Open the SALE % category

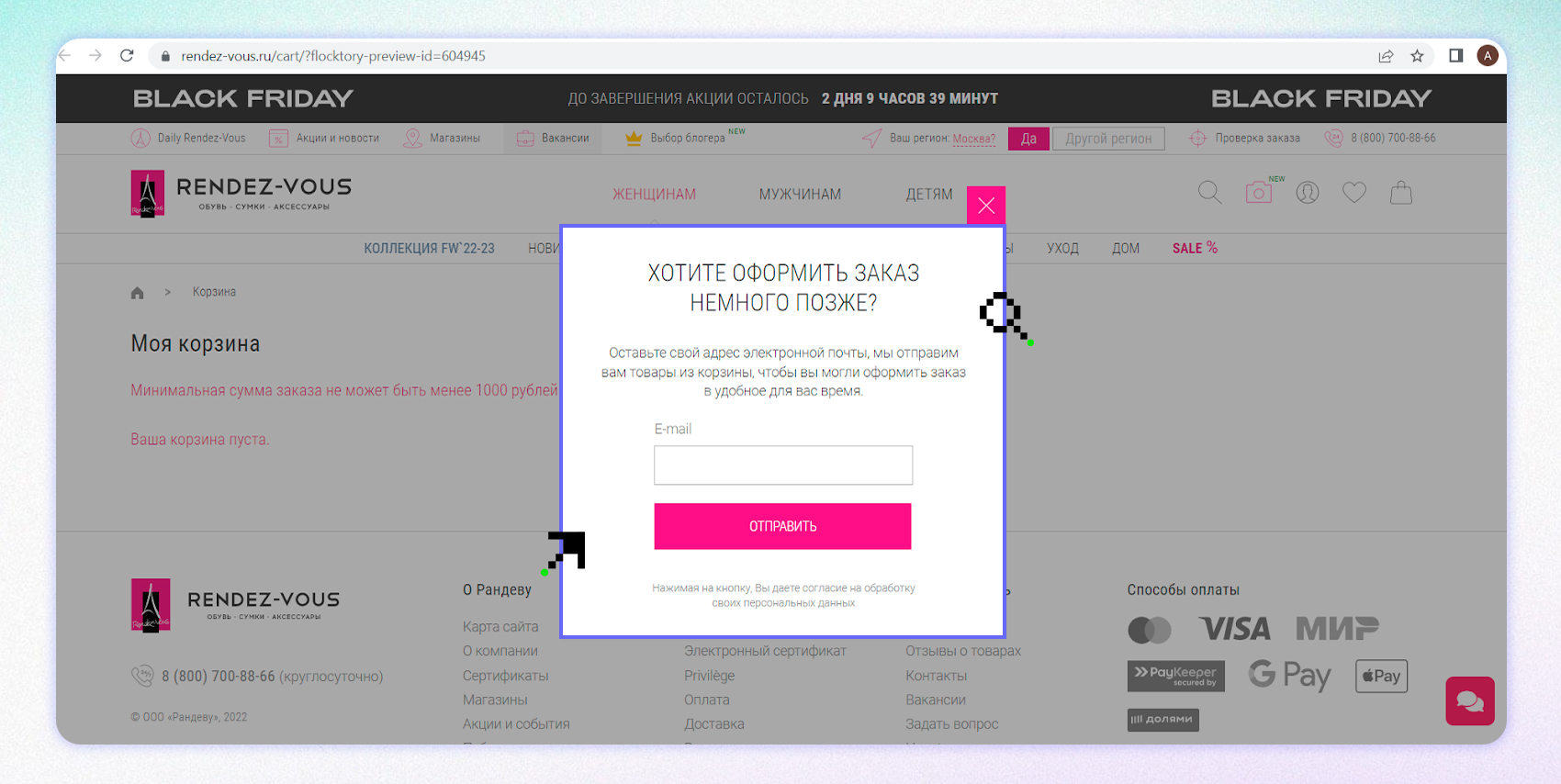1194,249
